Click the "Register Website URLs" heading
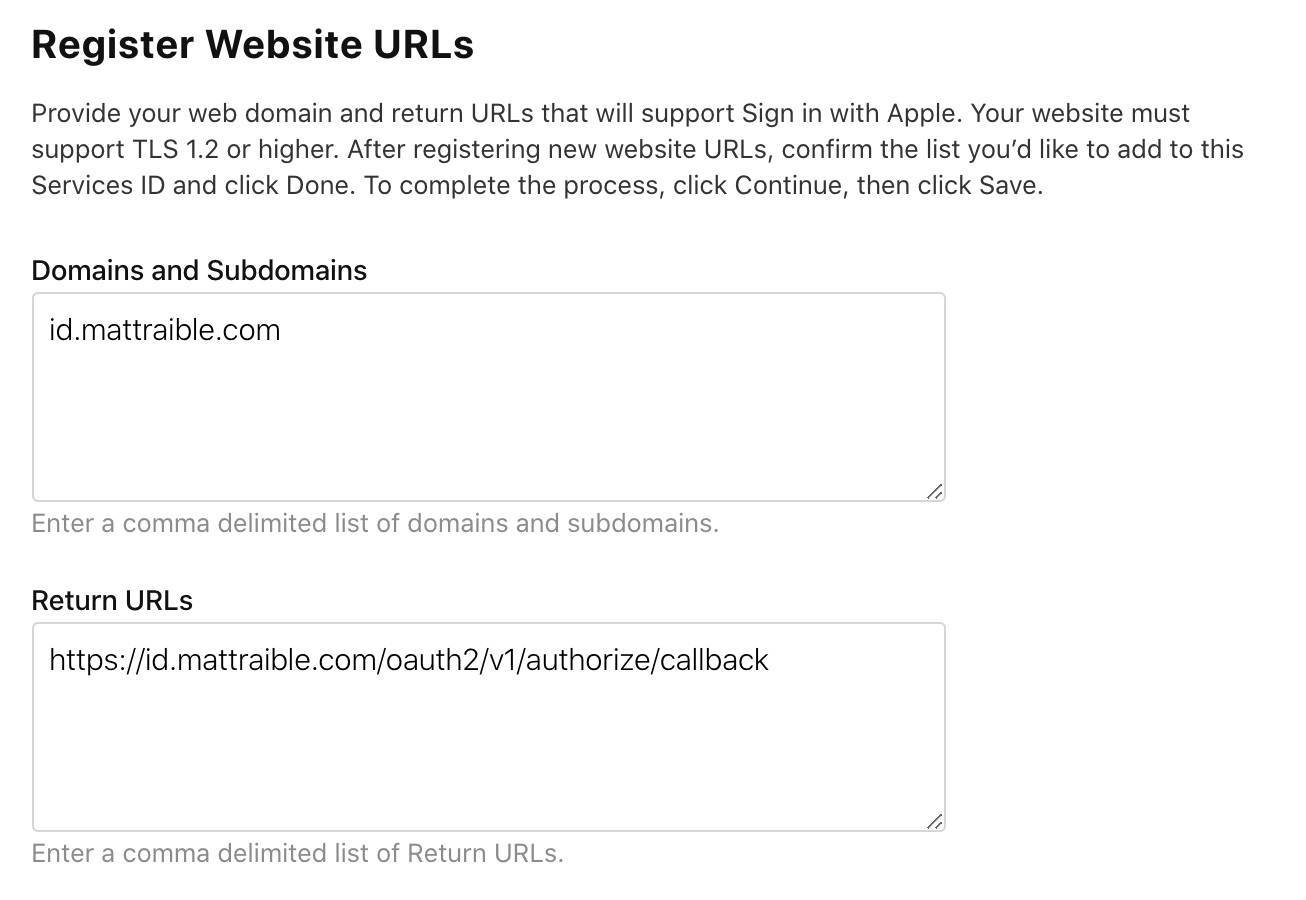This screenshot has width=1306, height=900. (x=253, y=45)
